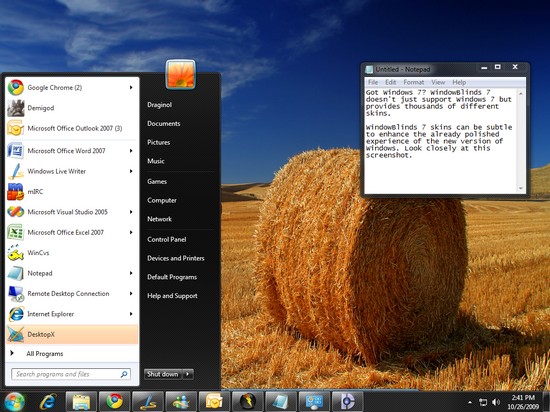Open Windows Live Writer from Start menu
Viewport: 550px width, 412px height.
coord(72,171)
